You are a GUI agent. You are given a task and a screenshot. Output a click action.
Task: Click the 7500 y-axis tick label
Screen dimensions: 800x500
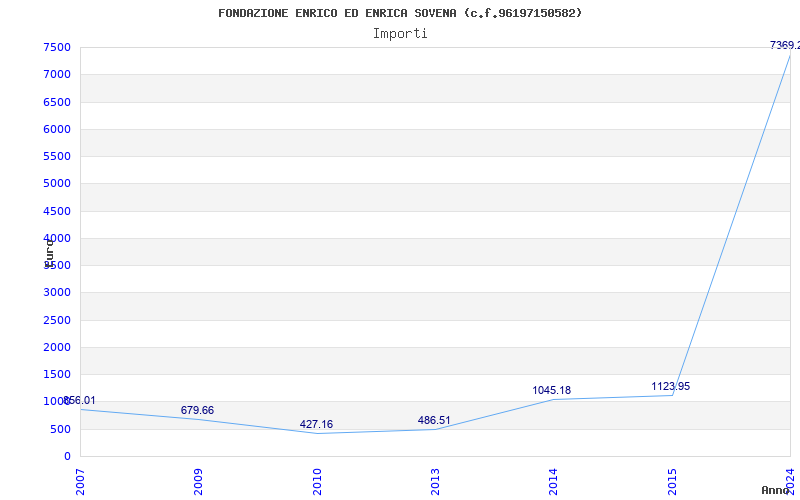coord(57,47)
